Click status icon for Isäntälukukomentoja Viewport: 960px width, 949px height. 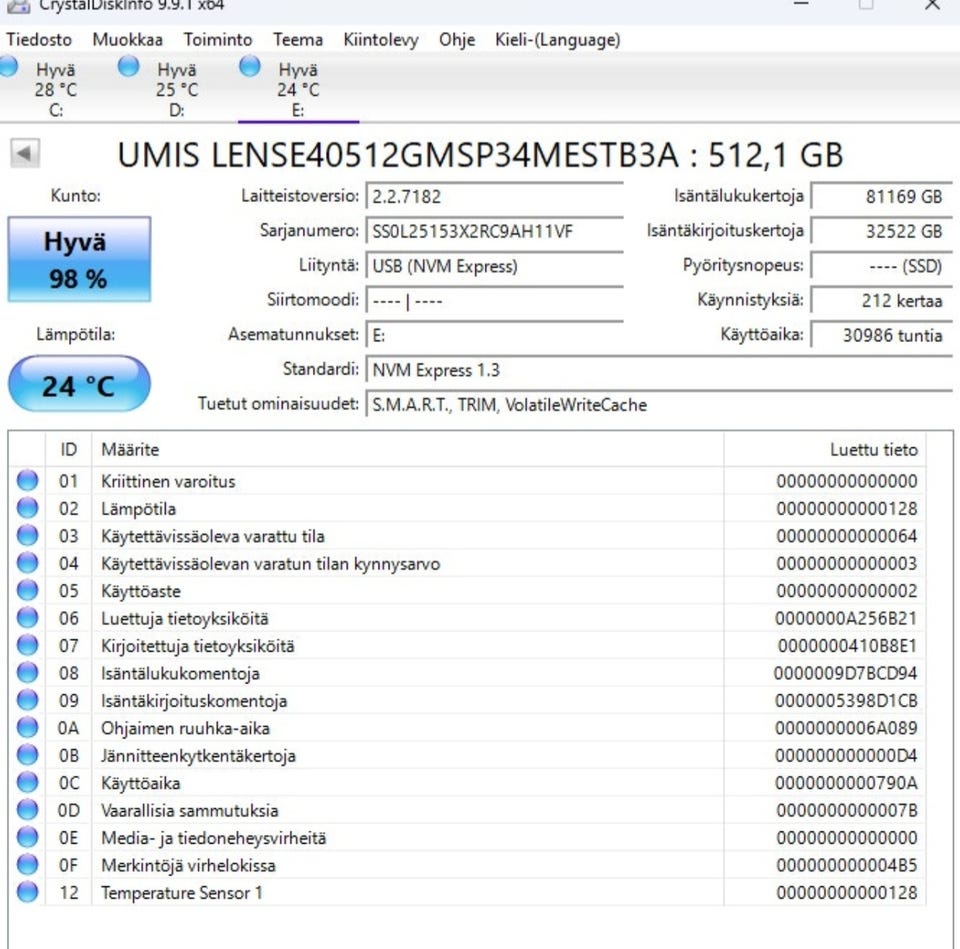(27, 673)
